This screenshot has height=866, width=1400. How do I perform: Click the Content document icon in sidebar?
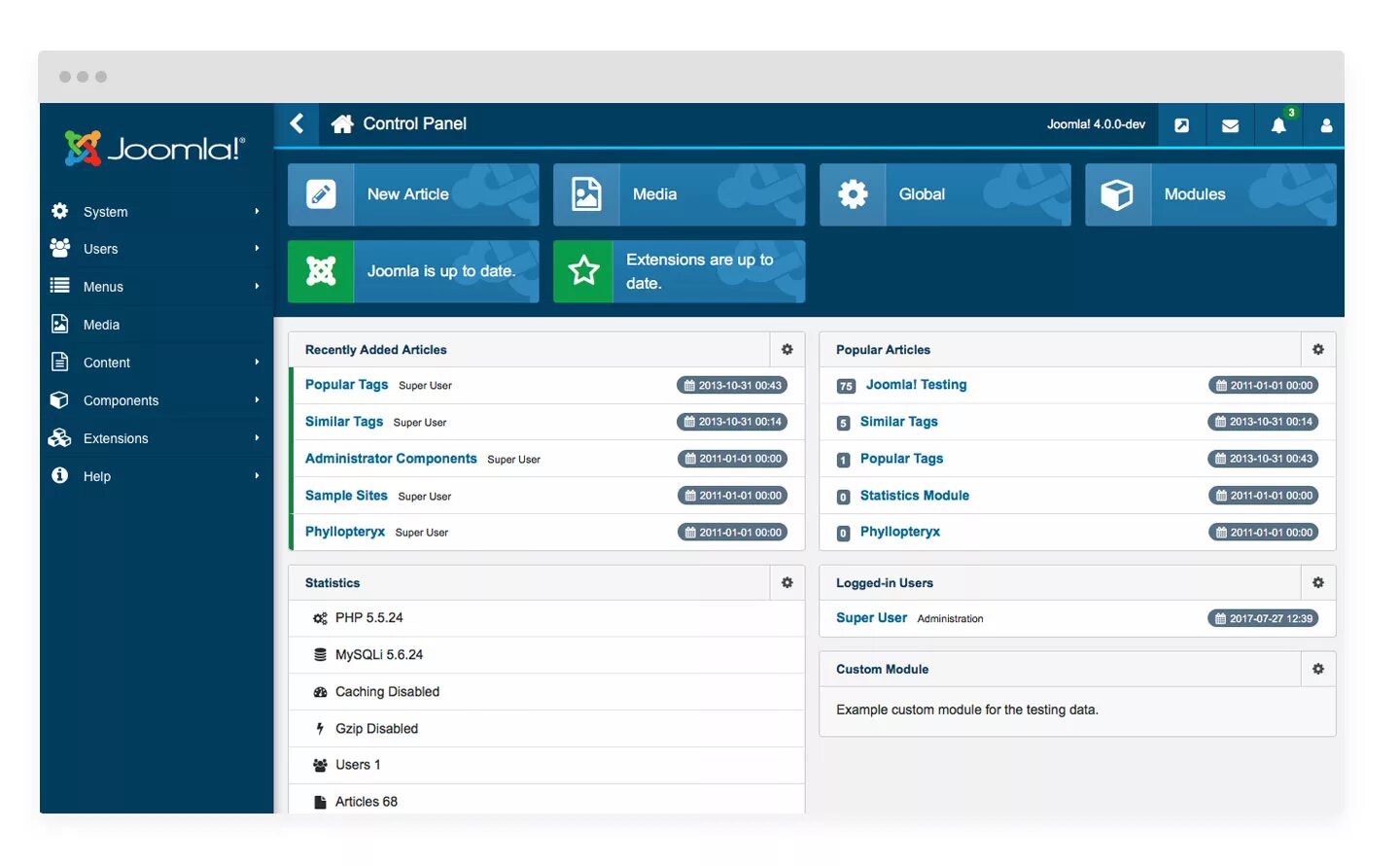tap(59, 362)
